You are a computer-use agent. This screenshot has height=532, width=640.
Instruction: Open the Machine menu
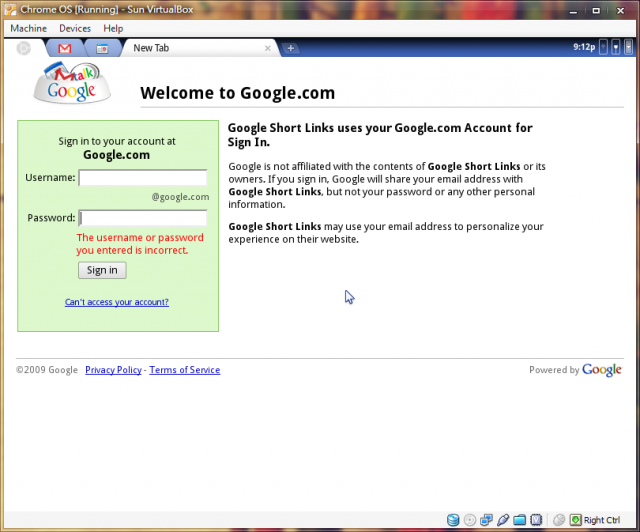[29, 29]
